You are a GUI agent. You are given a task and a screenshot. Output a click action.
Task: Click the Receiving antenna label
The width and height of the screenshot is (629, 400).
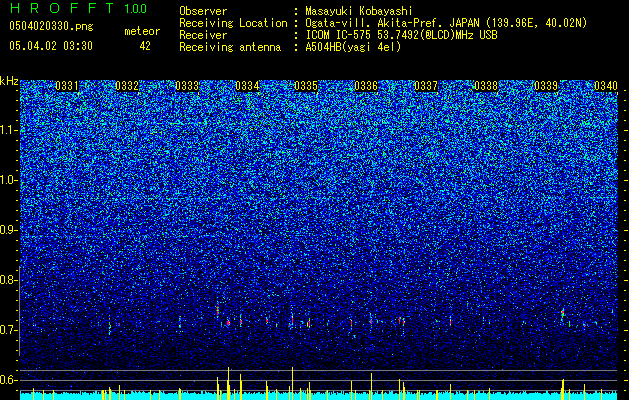pyautogui.click(x=230, y=47)
